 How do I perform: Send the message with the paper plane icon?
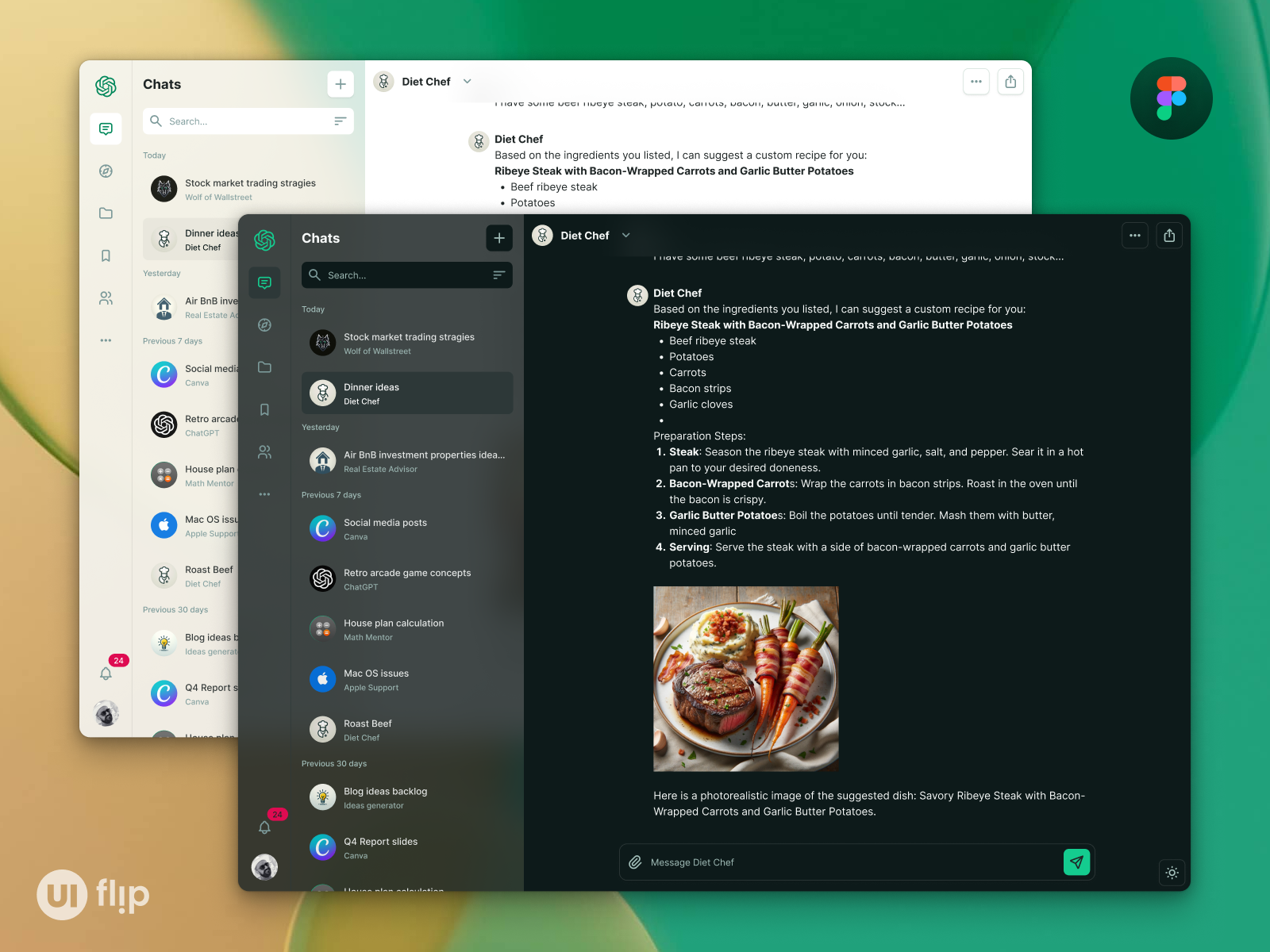pyautogui.click(x=1076, y=862)
